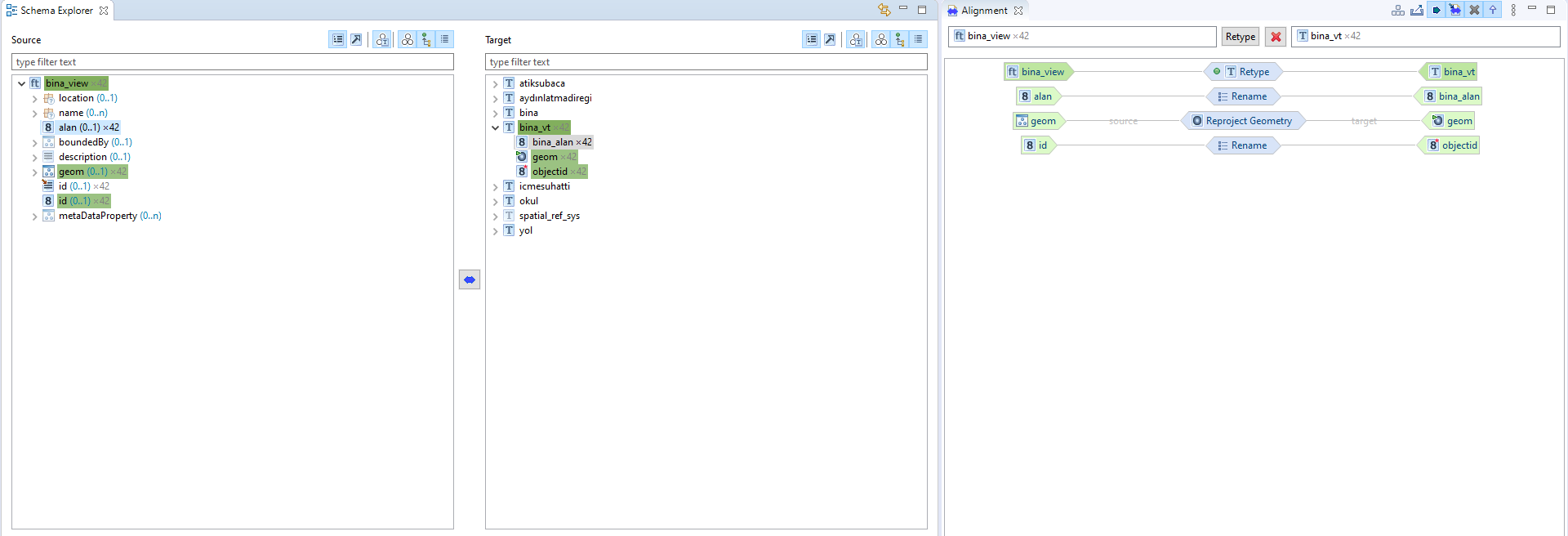Expand the spatial_ref_sys table
1568x536 pixels.
click(x=495, y=217)
